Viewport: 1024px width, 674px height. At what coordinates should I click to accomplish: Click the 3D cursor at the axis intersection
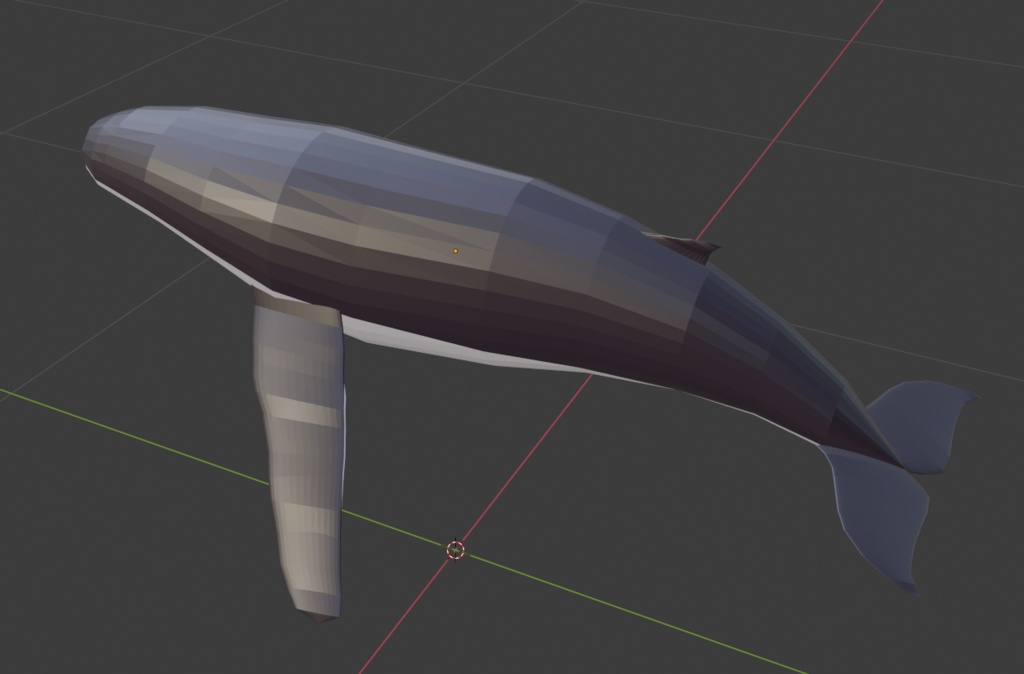click(455, 550)
